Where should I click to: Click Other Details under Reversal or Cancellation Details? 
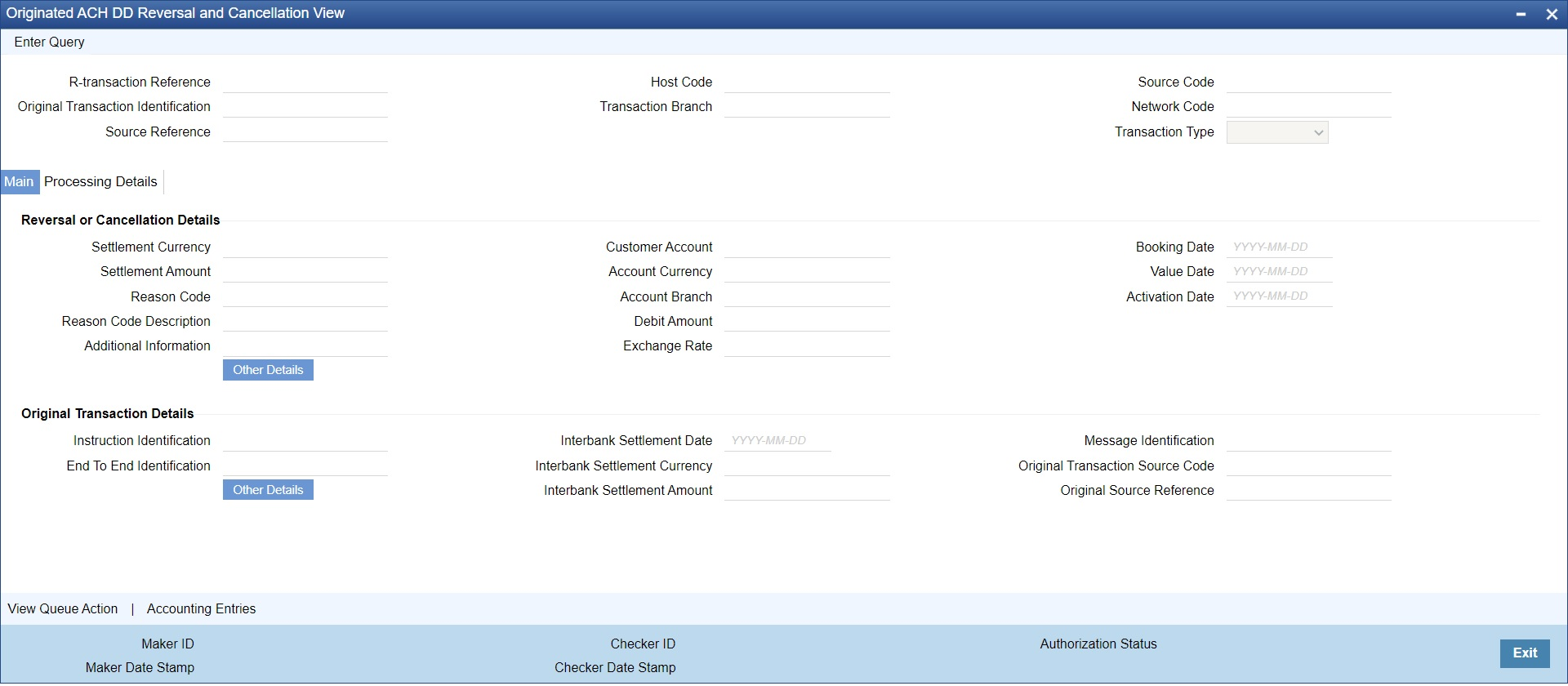click(268, 370)
